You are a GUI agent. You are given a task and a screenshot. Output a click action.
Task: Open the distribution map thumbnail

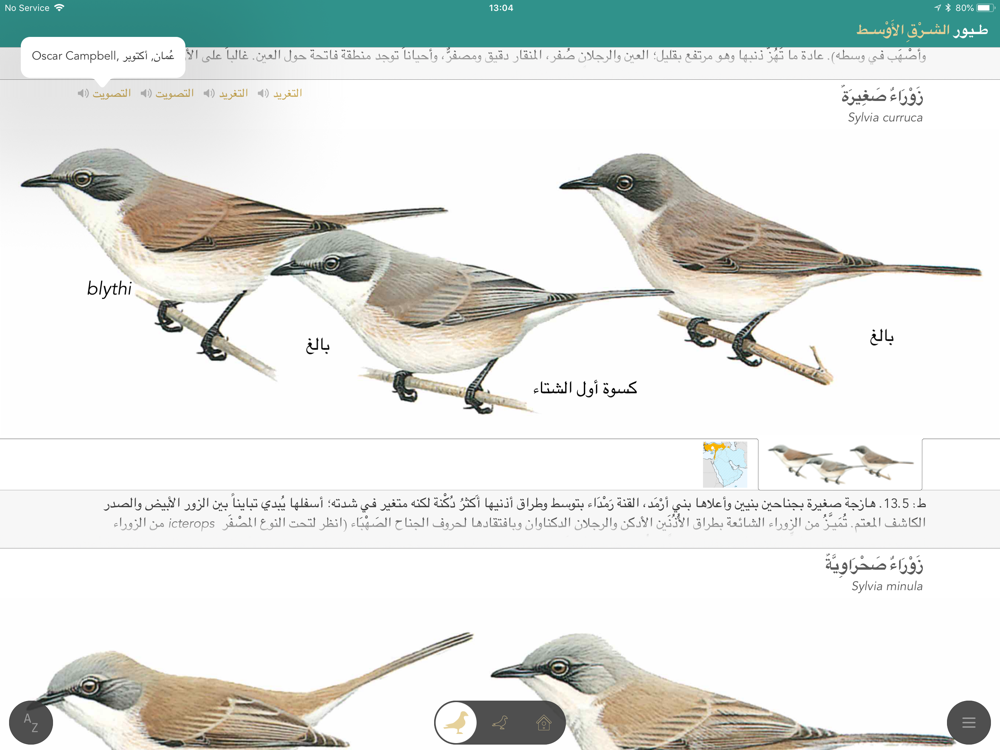pyautogui.click(x=724, y=464)
